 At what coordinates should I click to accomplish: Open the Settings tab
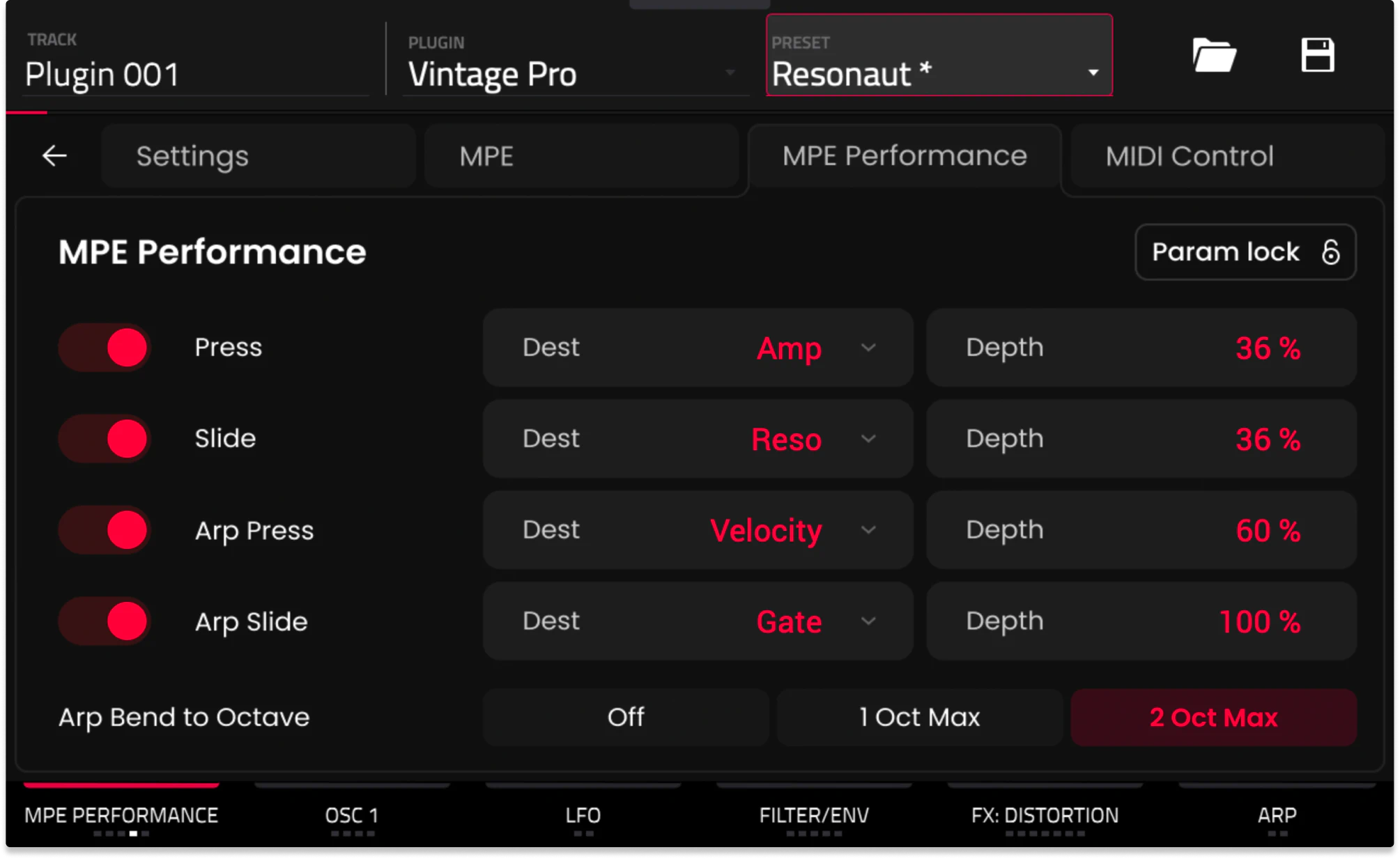point(192,156)
